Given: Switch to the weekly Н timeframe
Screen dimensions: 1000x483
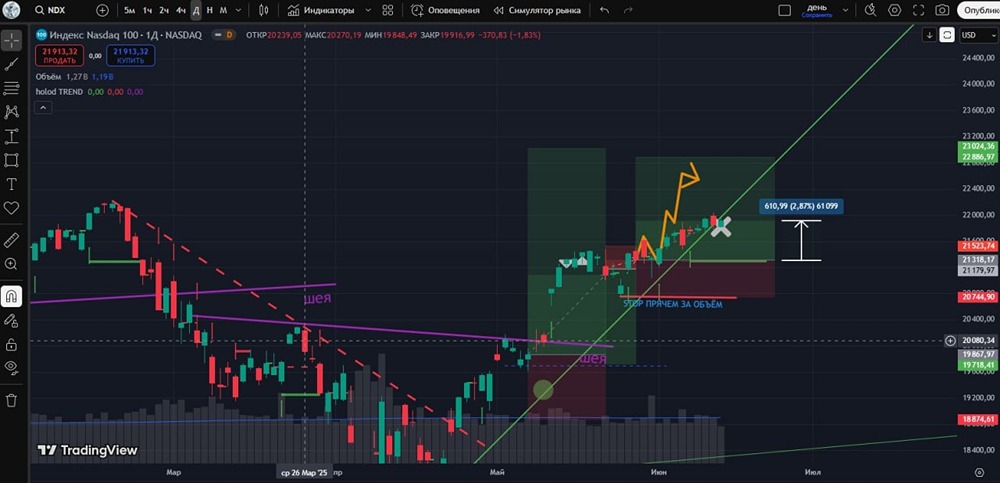Looking at the screenshot, I should click(210, 10).
